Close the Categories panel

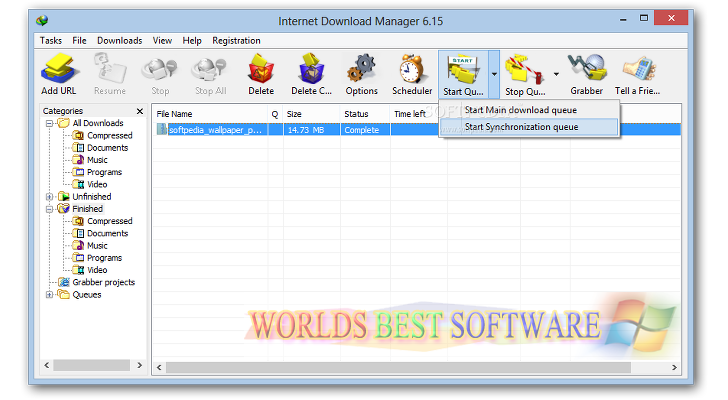pyautogui.click(x=140, y=111)
